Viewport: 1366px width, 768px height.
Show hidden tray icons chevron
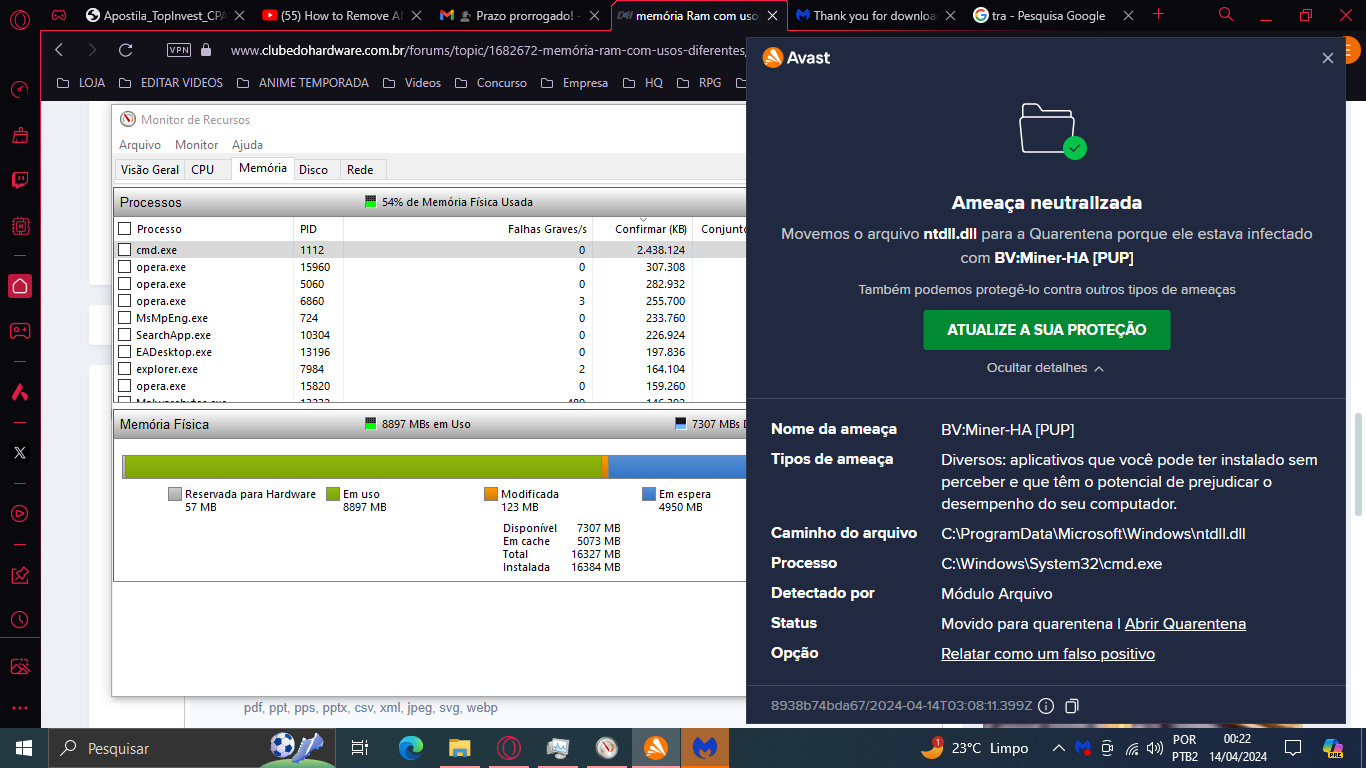click(1058, 748)
